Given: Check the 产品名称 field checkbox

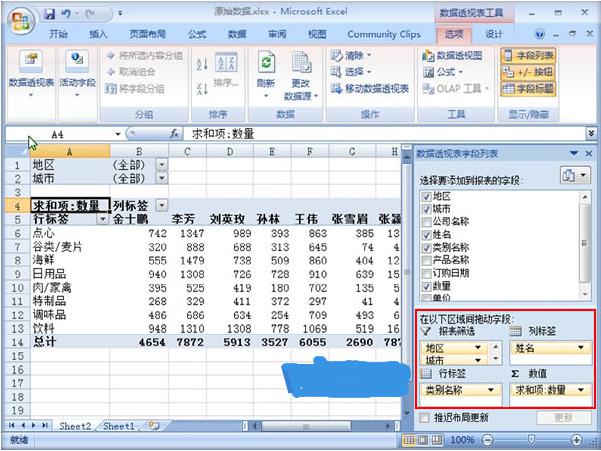Looking at the screenshot, I should tap(426, 261).
